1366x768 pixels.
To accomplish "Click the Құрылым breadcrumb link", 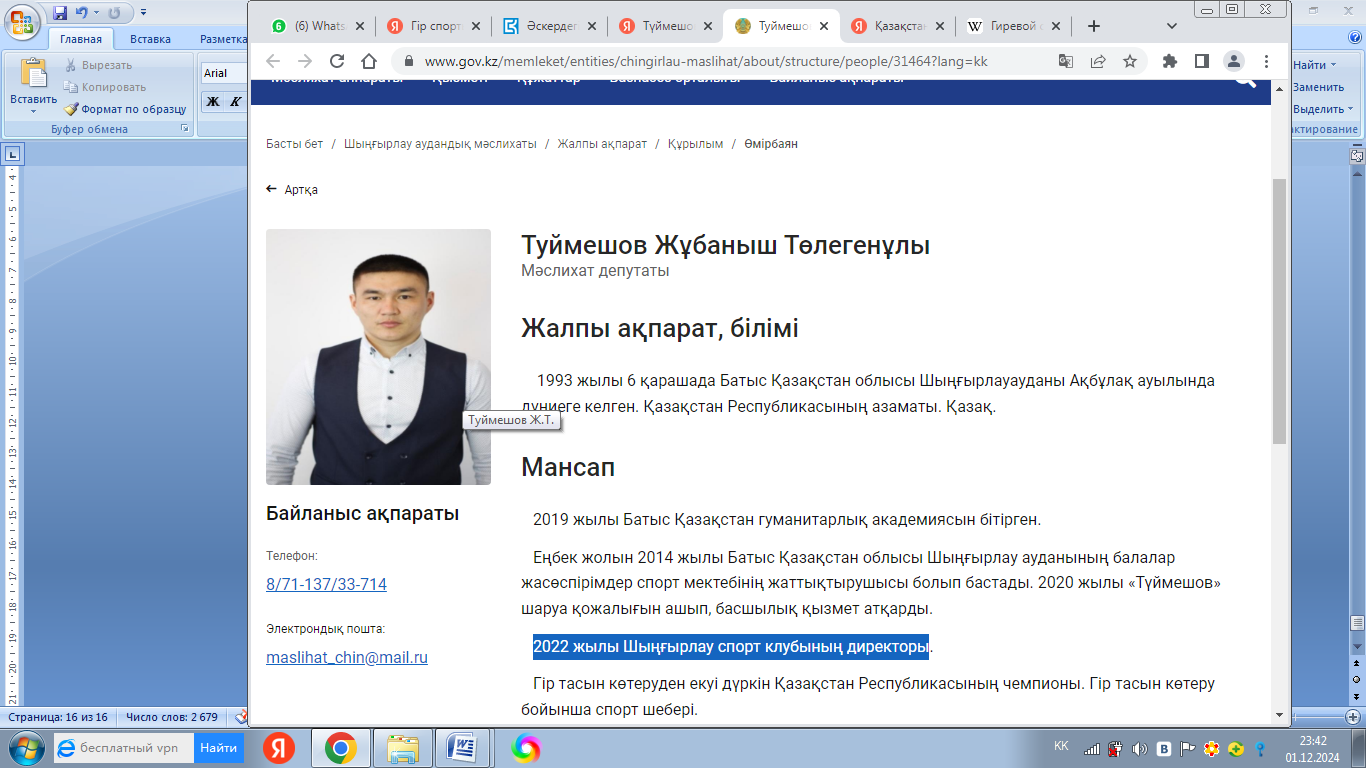I will [x=695, y=144].
